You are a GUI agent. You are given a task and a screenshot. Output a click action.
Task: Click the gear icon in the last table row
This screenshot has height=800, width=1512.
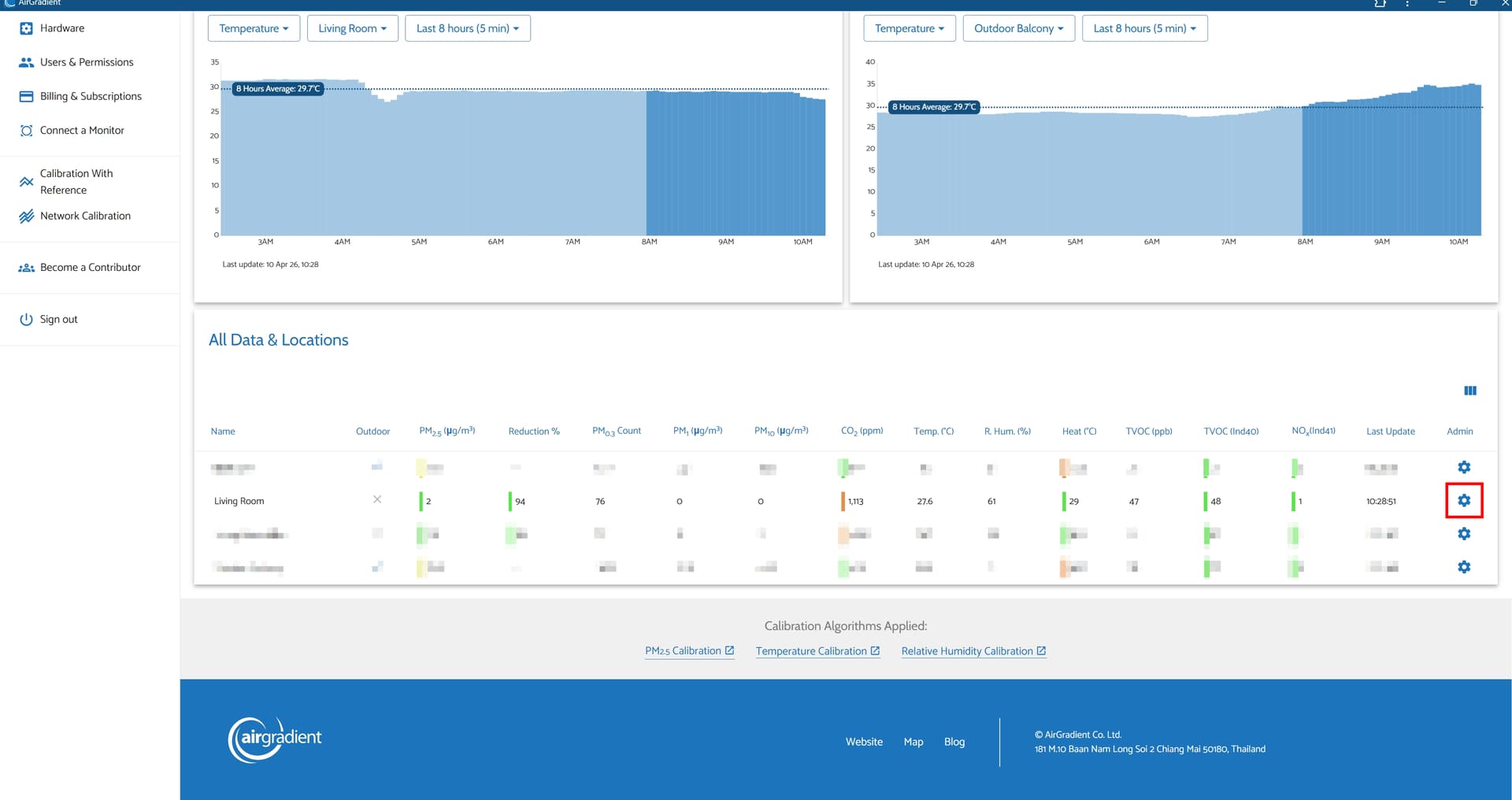[1463, 567]
